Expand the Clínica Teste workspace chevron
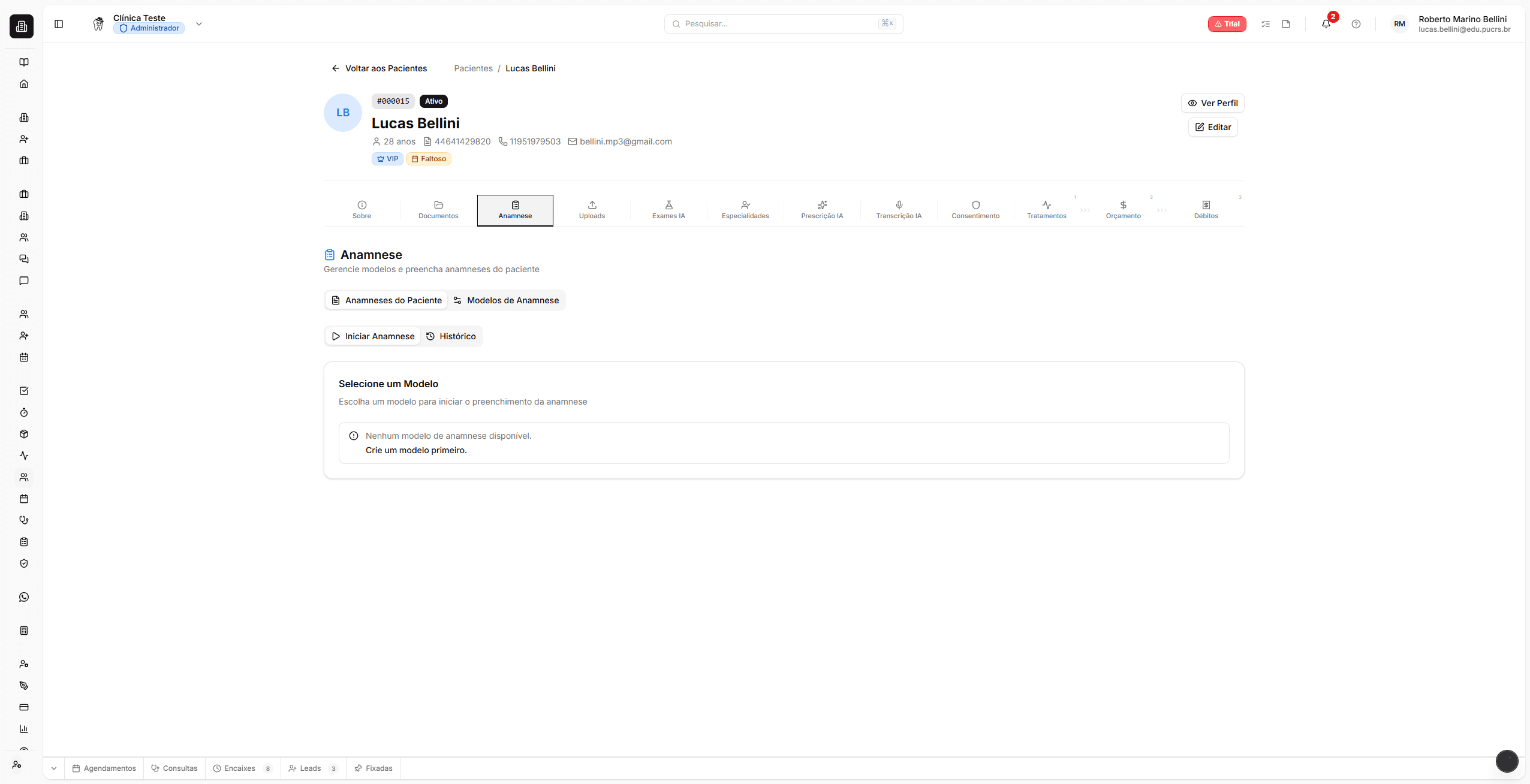 (198, 24)
